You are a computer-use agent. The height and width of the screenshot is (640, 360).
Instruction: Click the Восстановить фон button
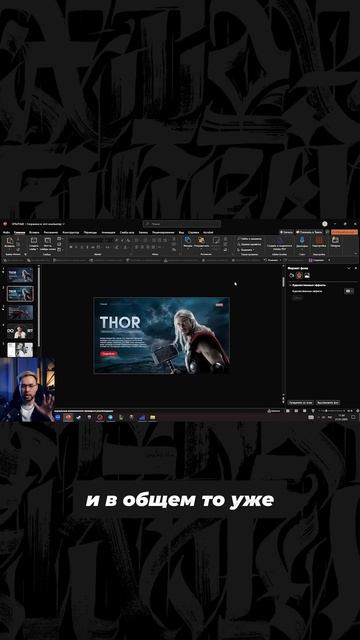click(x=328, y=403)
